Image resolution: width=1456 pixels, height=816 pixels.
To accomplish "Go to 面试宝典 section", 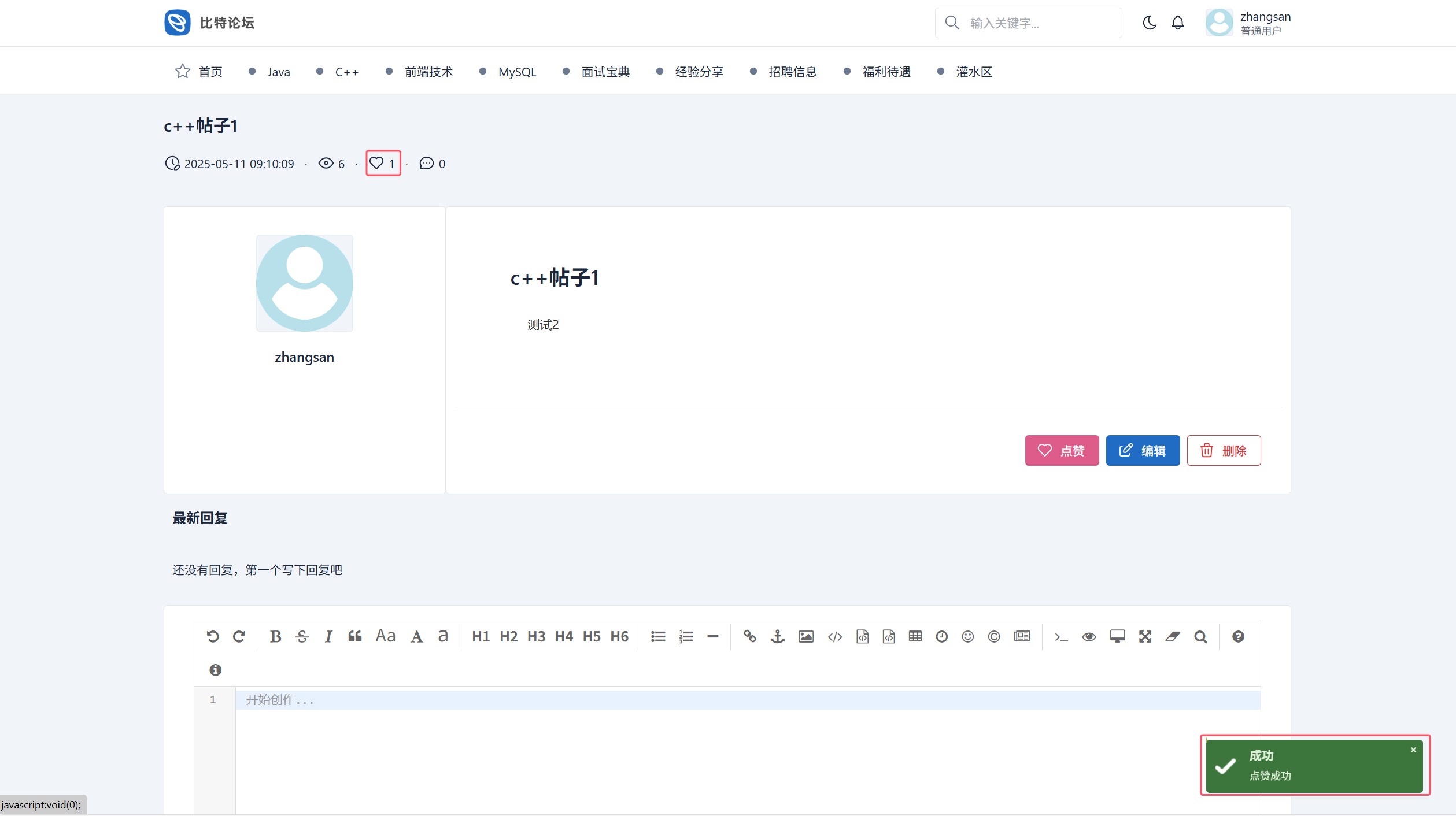I will pyautogui.click(x=605, y=72).
